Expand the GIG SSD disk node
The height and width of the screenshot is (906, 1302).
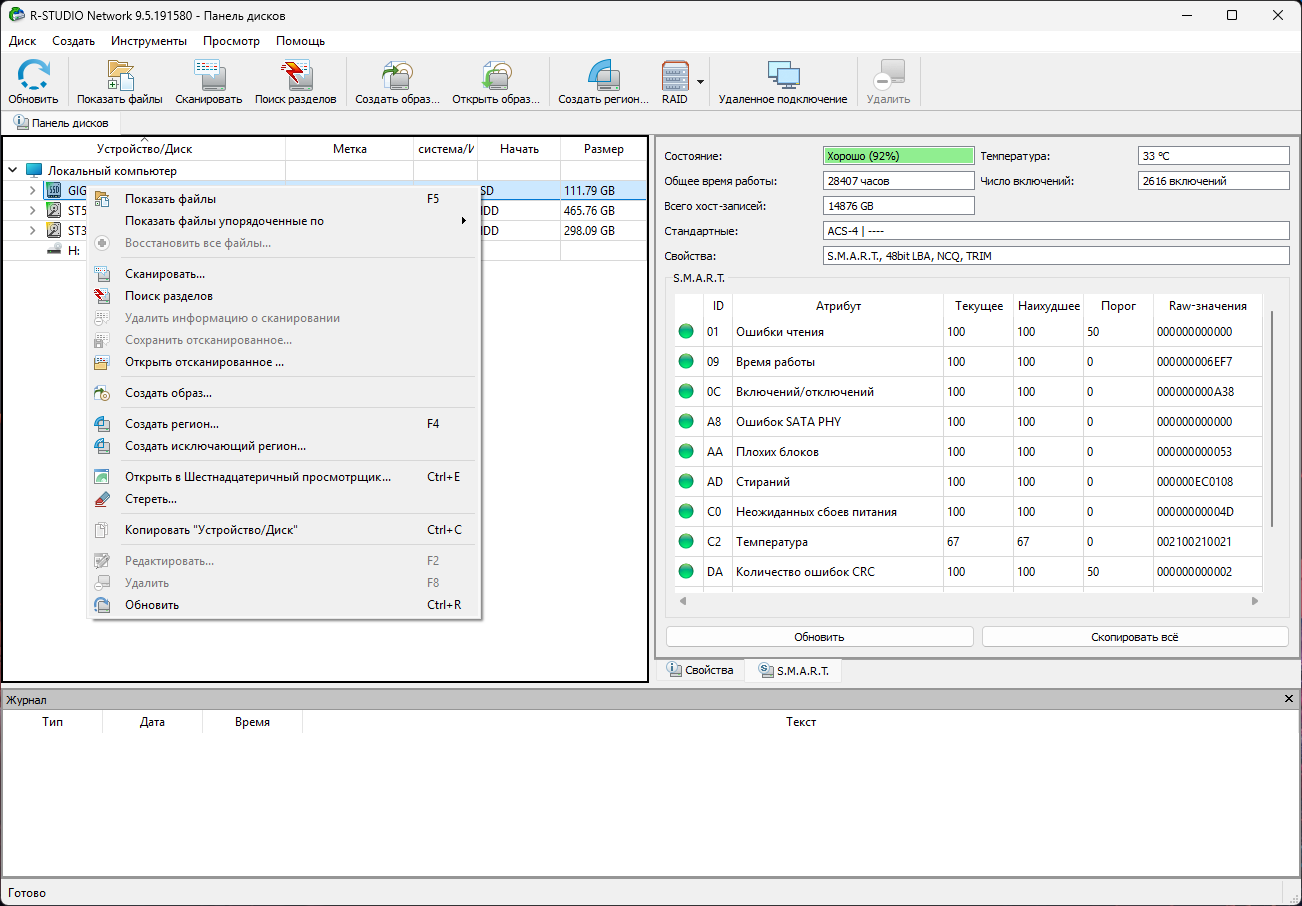pyautogui.click(x=32, y=190)
